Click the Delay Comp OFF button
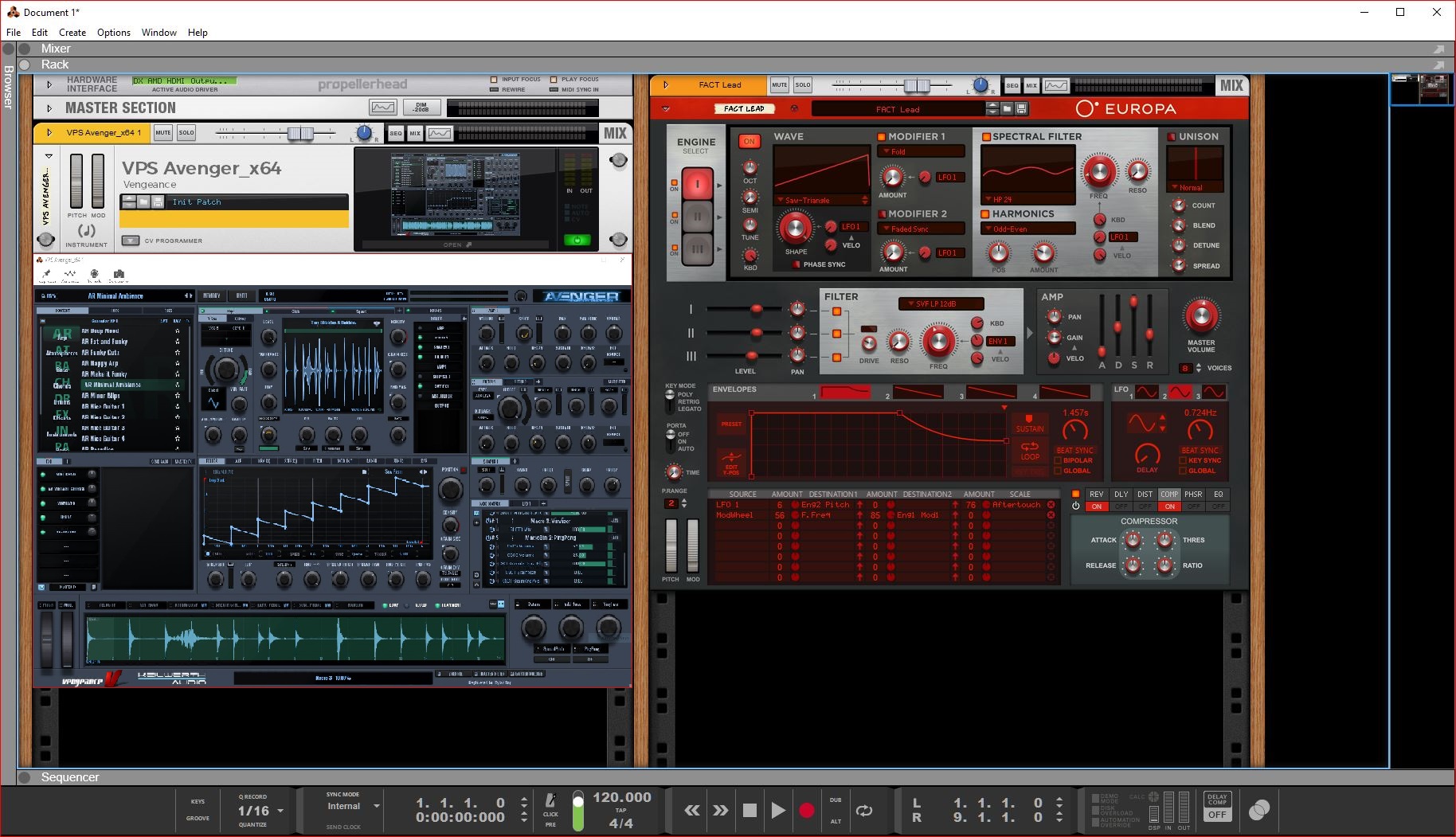Screen dimensions: 1456x837 click(x=1217, y=815)
